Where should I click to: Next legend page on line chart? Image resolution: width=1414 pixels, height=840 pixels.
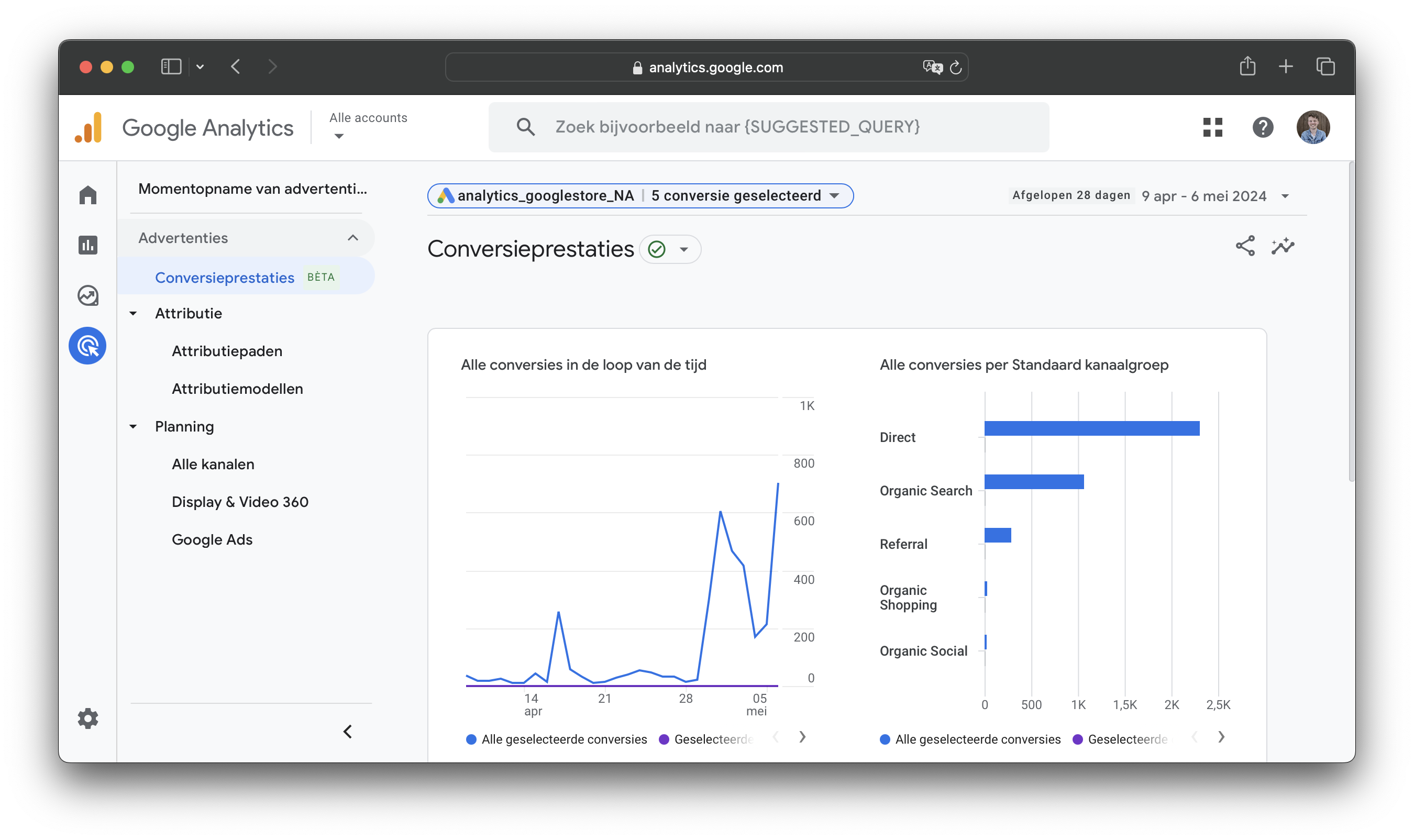pyautogui.click(x=802, y=737)
